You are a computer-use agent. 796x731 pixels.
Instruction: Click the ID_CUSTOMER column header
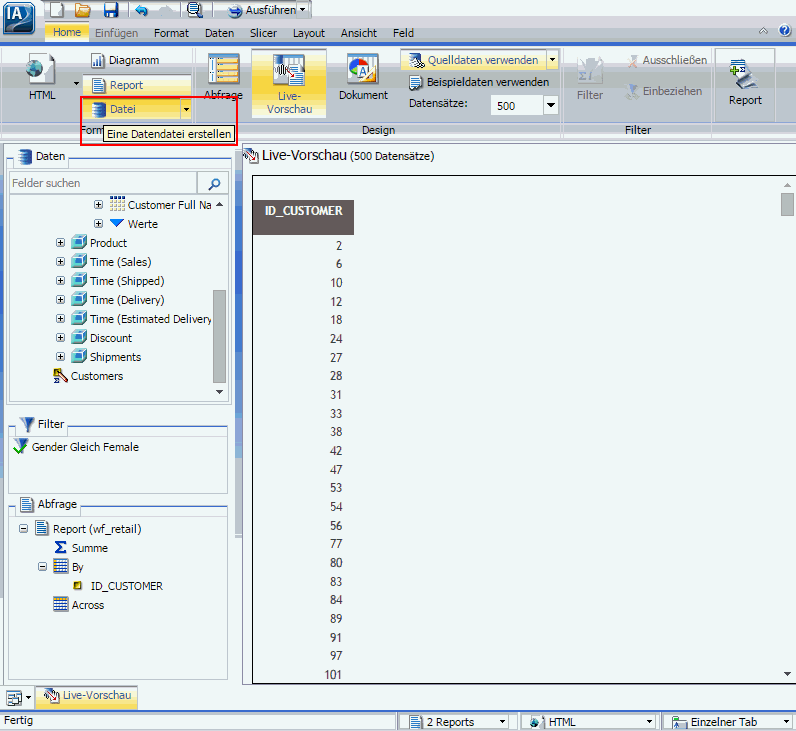point(303,217)
